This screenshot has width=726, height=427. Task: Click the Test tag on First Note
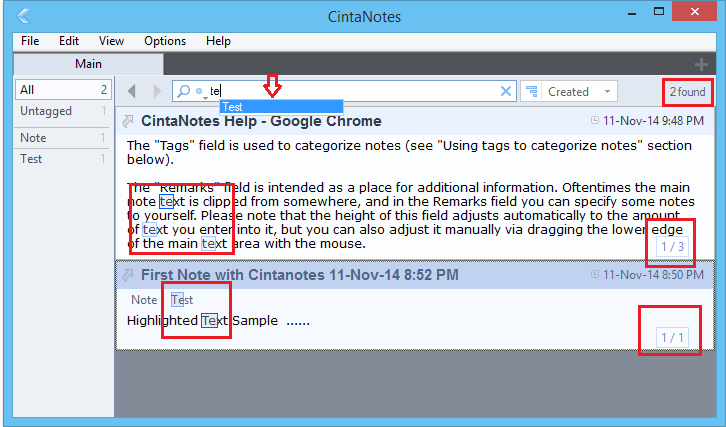click(182, 300)
